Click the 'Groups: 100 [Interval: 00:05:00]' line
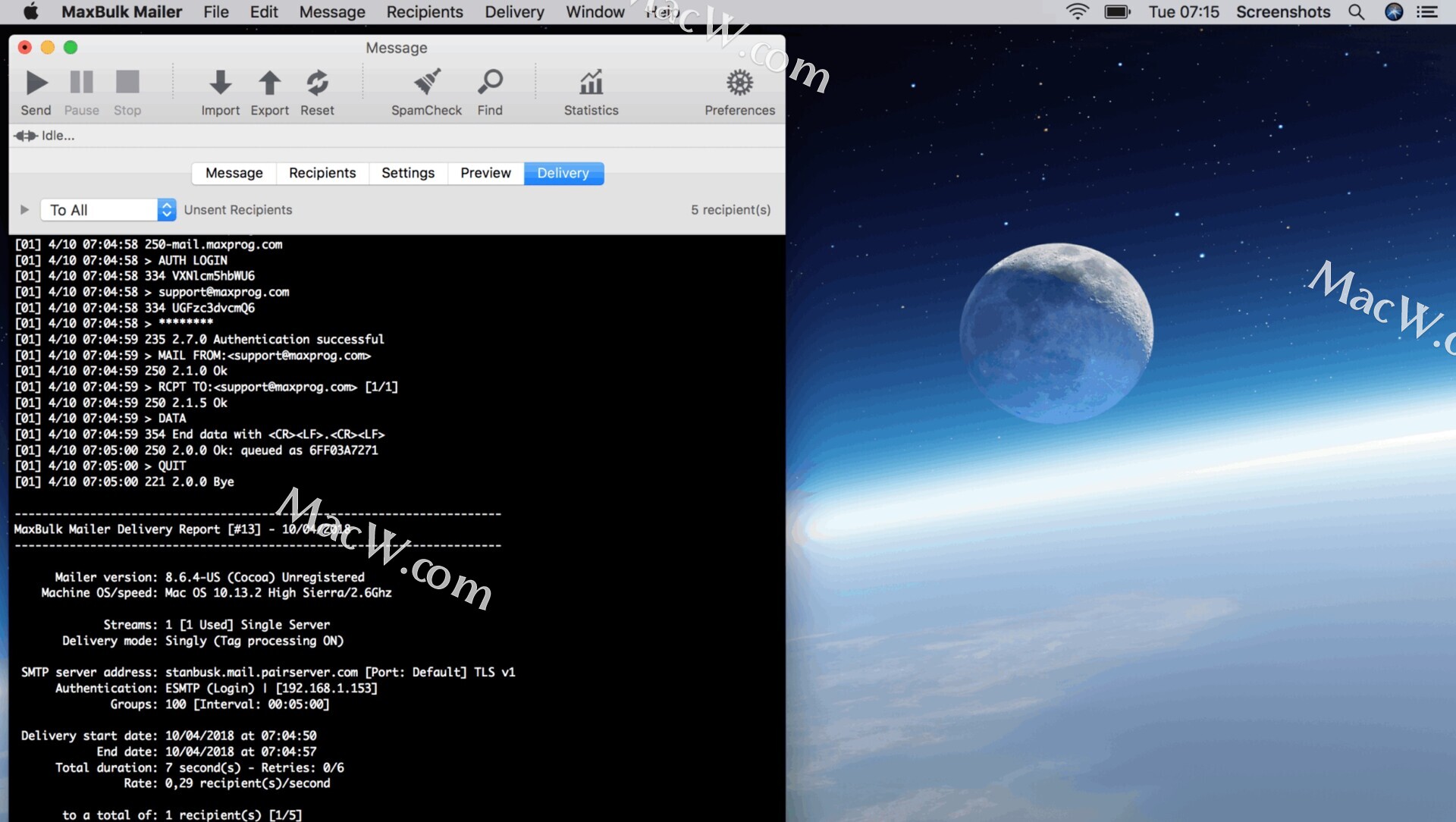Image resolution: width=1456 pixels, height=822 pixels. coord(220,704)
